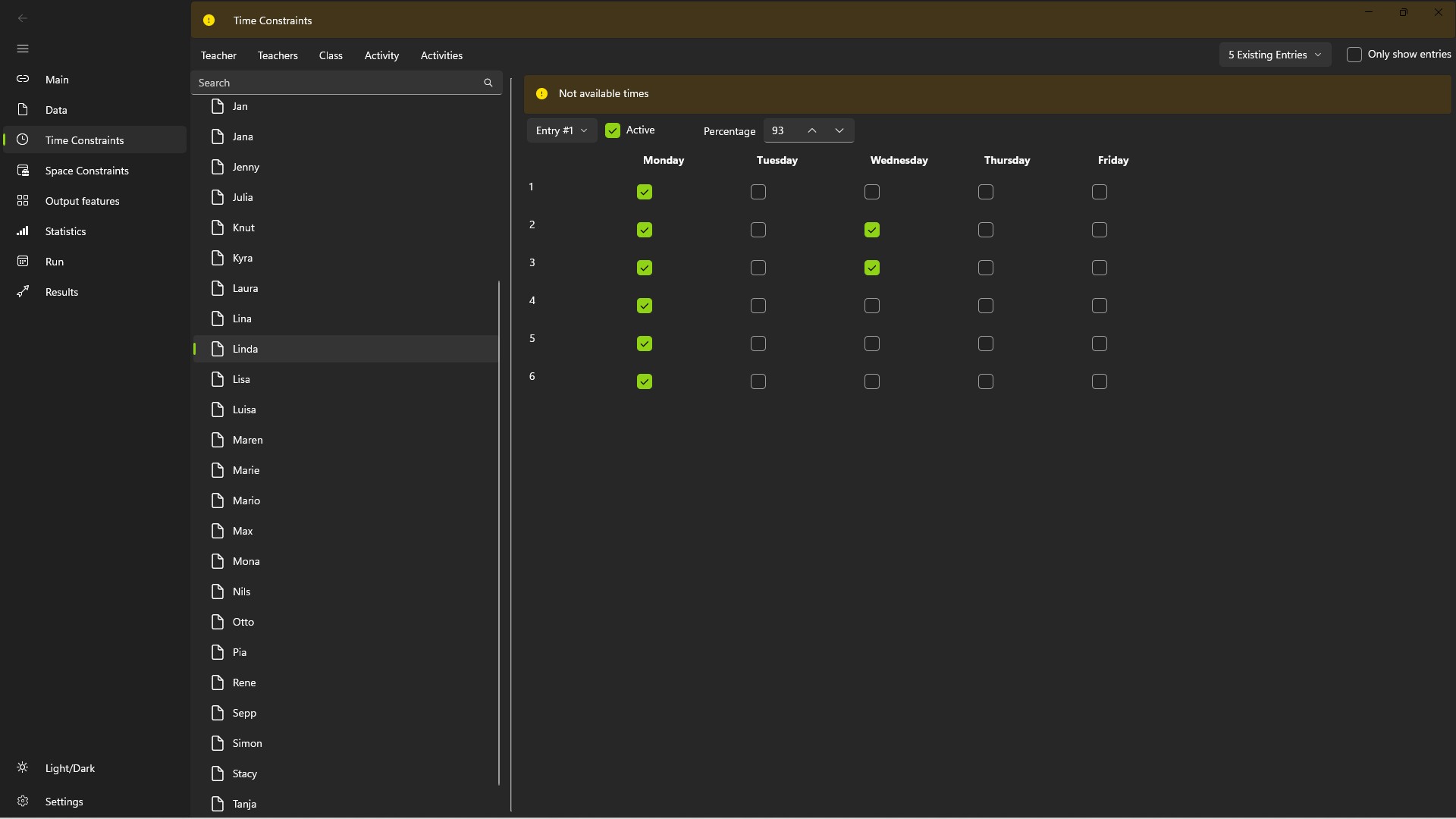Screen dimensions: 1456x819
Task: Open the hamburger navigation menu icon
Action: tap(23, 49)
